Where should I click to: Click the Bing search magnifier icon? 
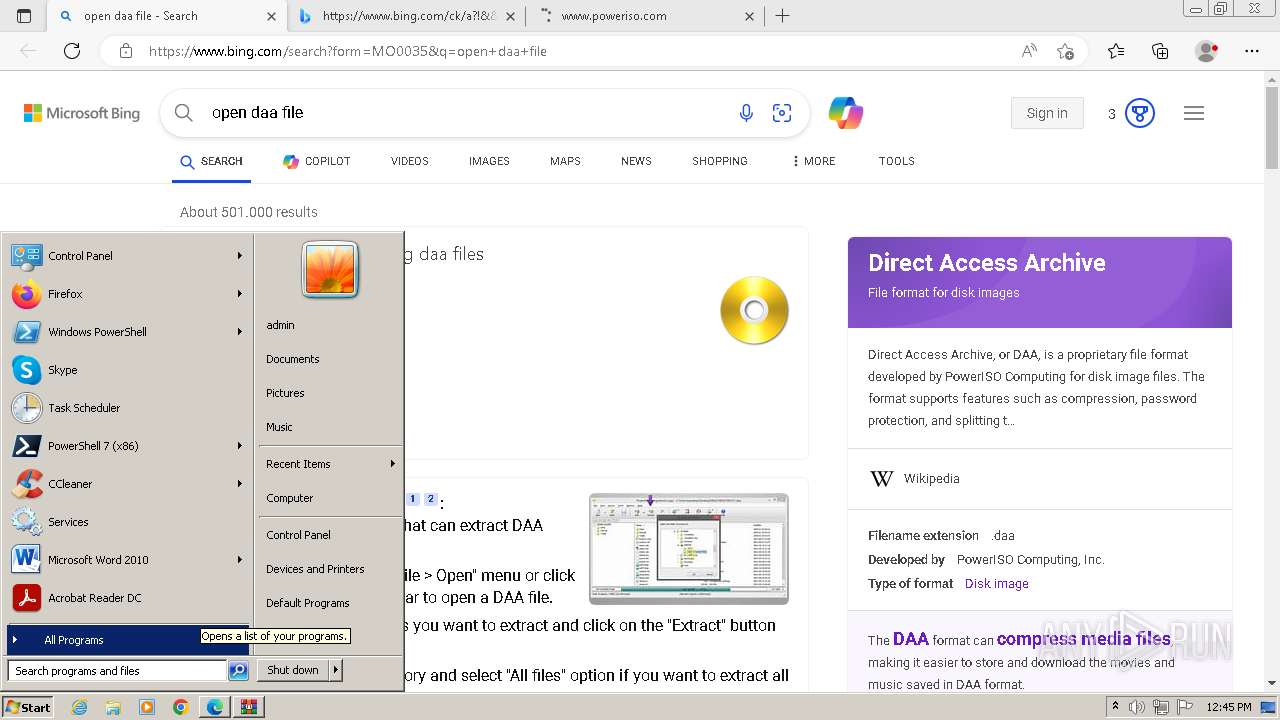coord(184,113)
